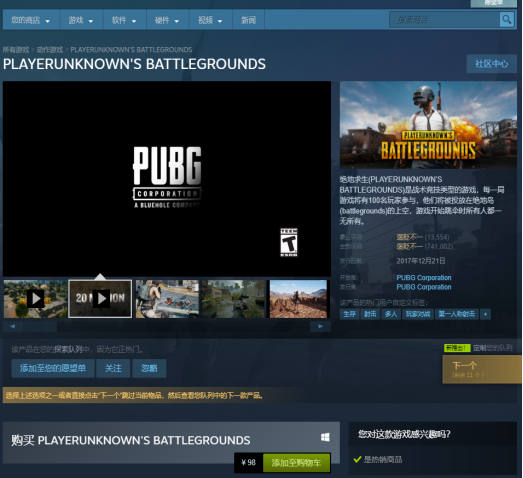Select the boat gameplay screenshot thumbnail

coord(167,299)
